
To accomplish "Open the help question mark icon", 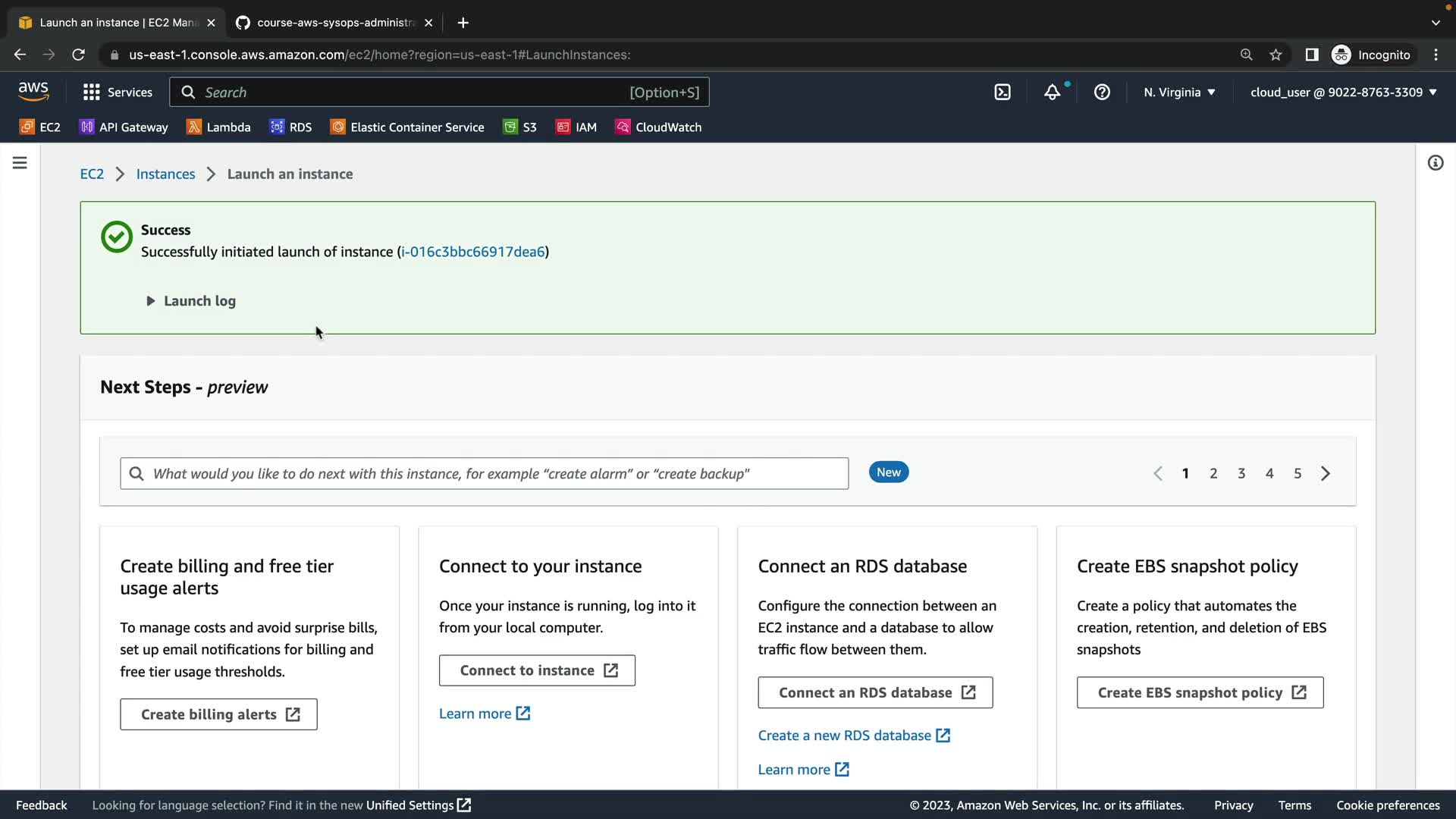I will point(1102,93).
